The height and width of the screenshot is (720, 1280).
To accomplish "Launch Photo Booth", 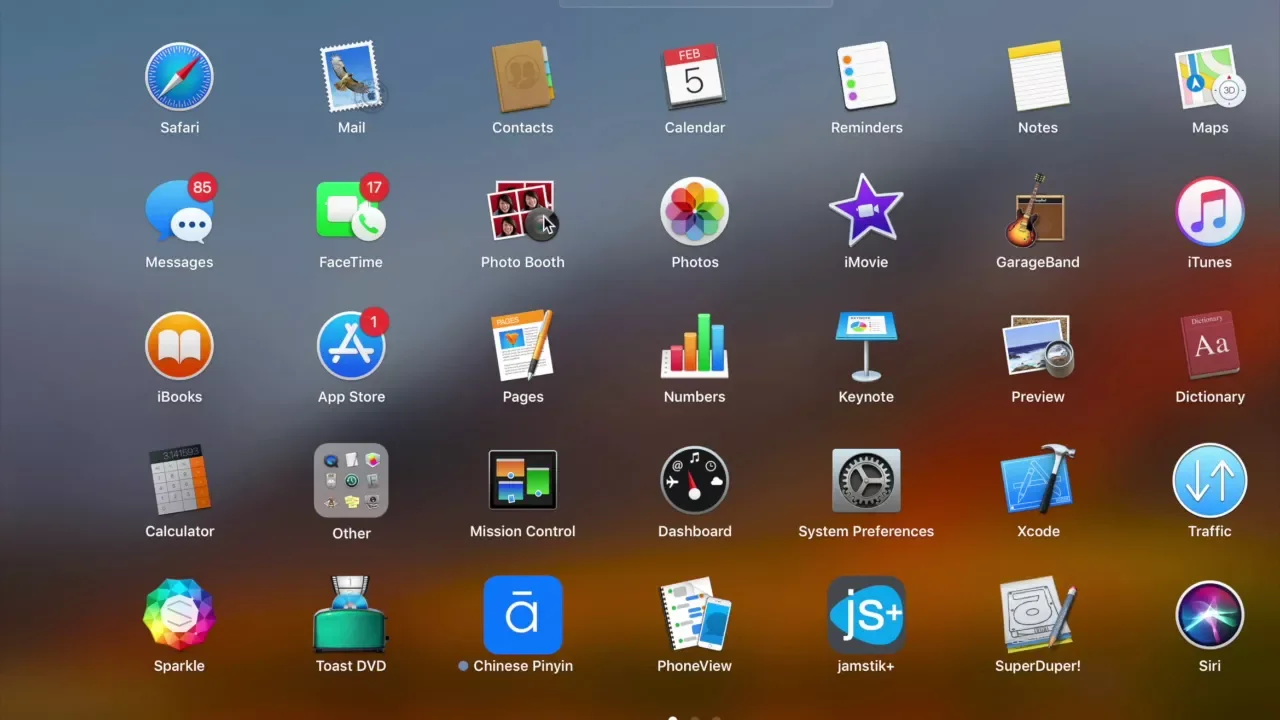I will (x=522, y=211).
